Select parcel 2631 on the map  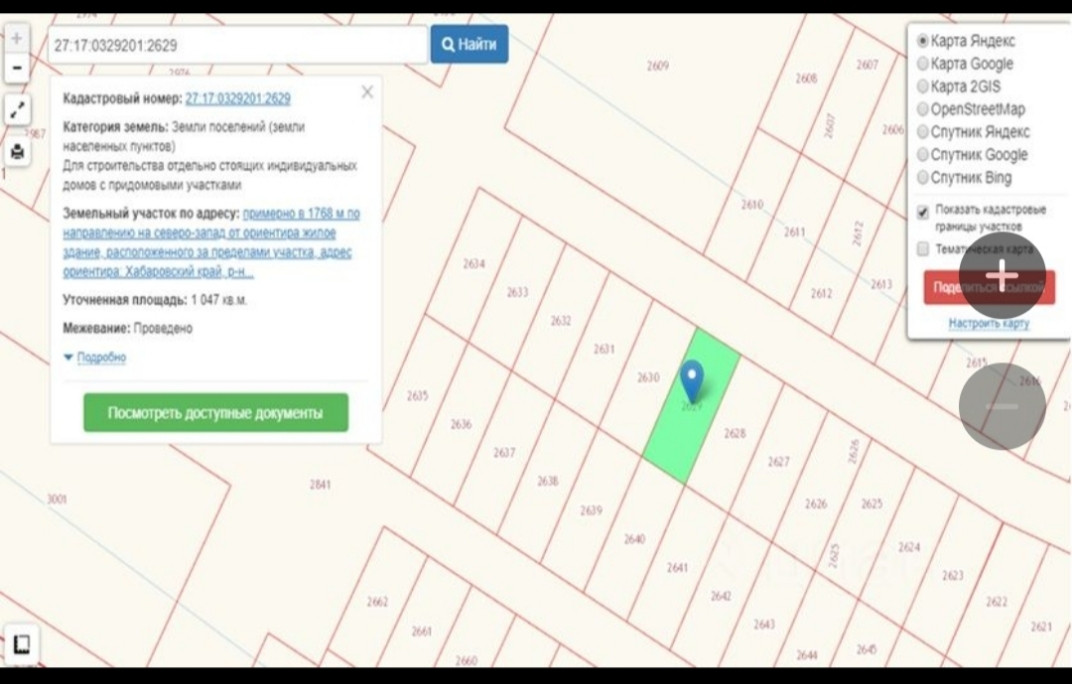(603, 349)
